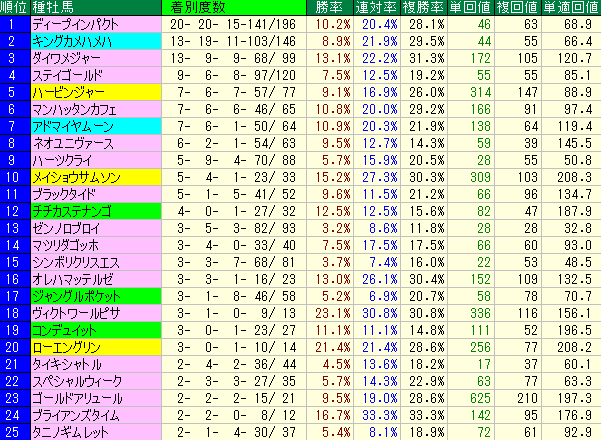Select sire ディープインパクト

(96, 24)
